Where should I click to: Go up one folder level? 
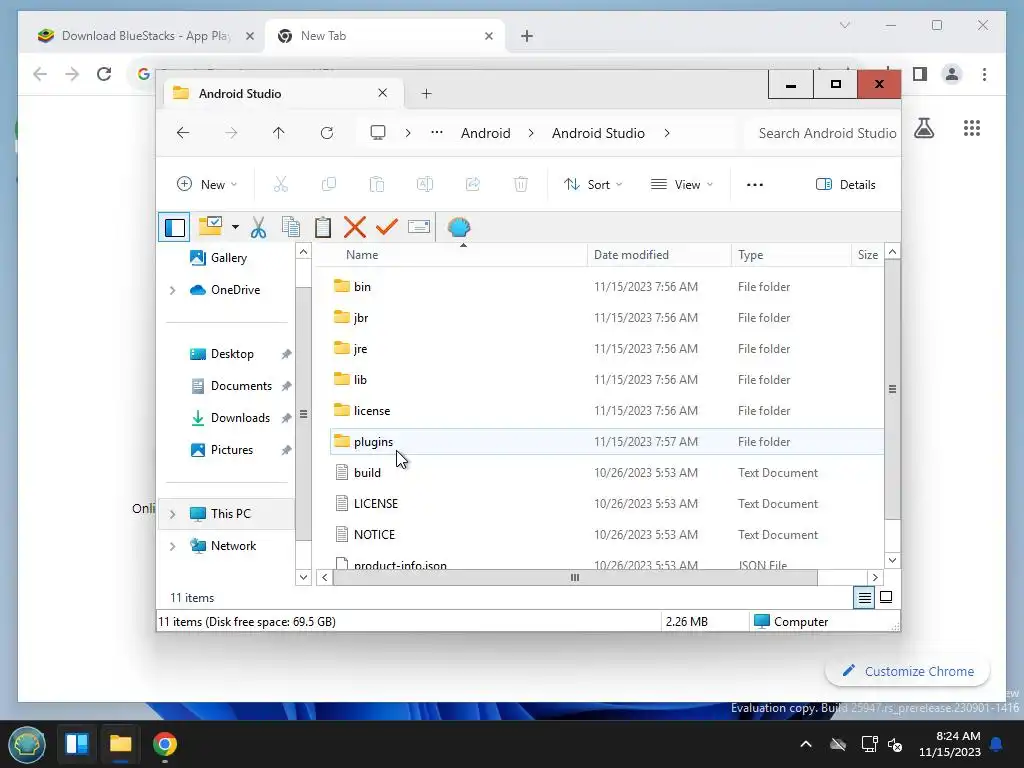(279, 133)
